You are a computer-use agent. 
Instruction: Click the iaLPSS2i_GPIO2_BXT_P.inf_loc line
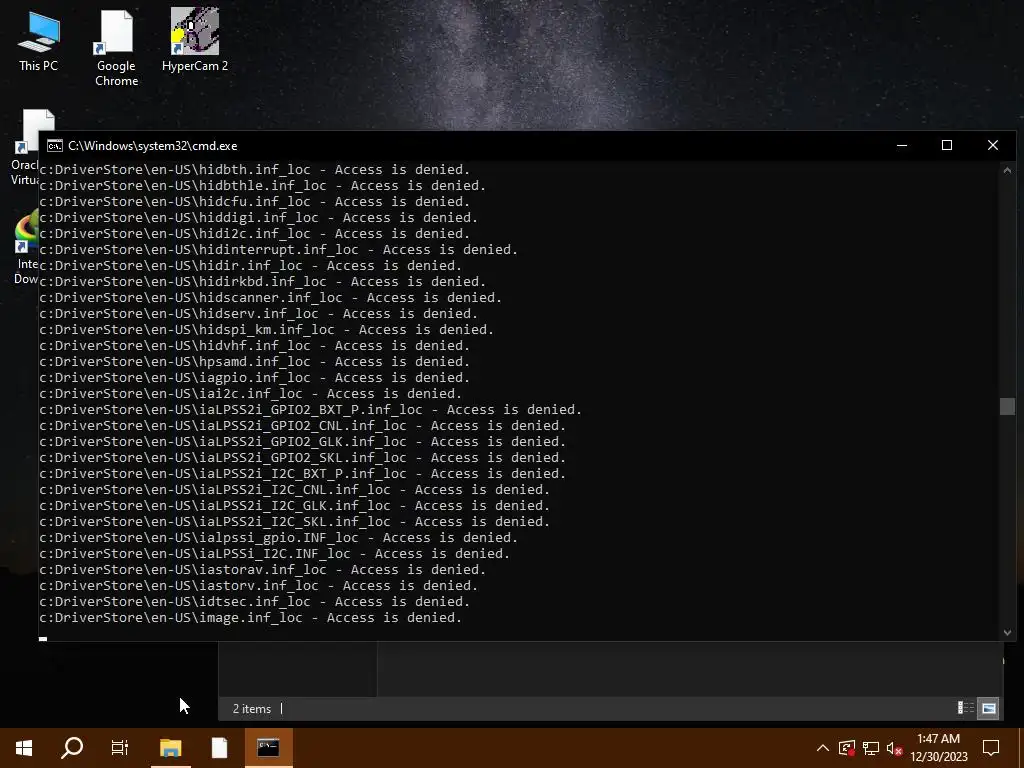coord(310,409)
